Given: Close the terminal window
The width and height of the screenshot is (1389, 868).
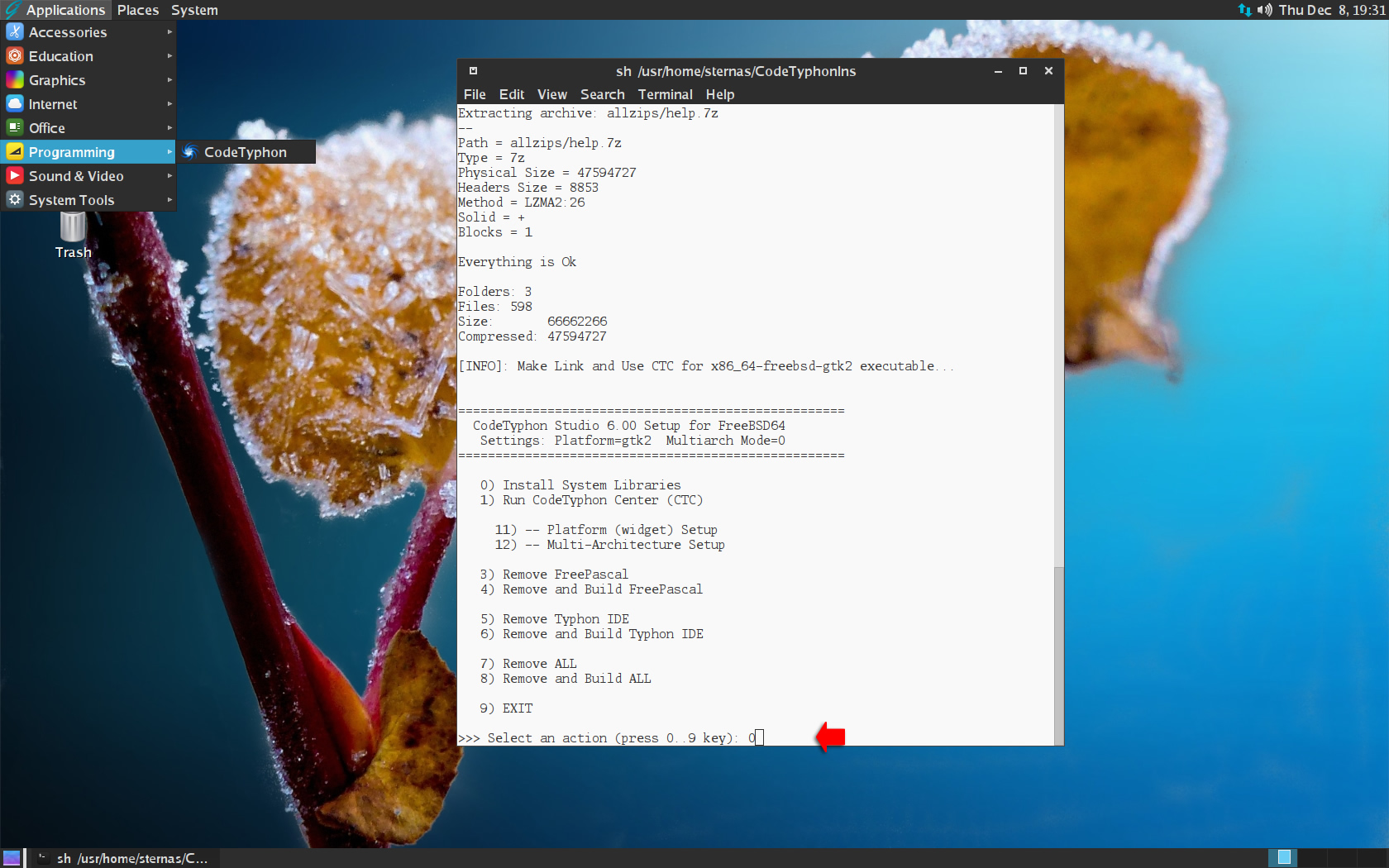Looking at the screenshot, I should [1048, 71].
